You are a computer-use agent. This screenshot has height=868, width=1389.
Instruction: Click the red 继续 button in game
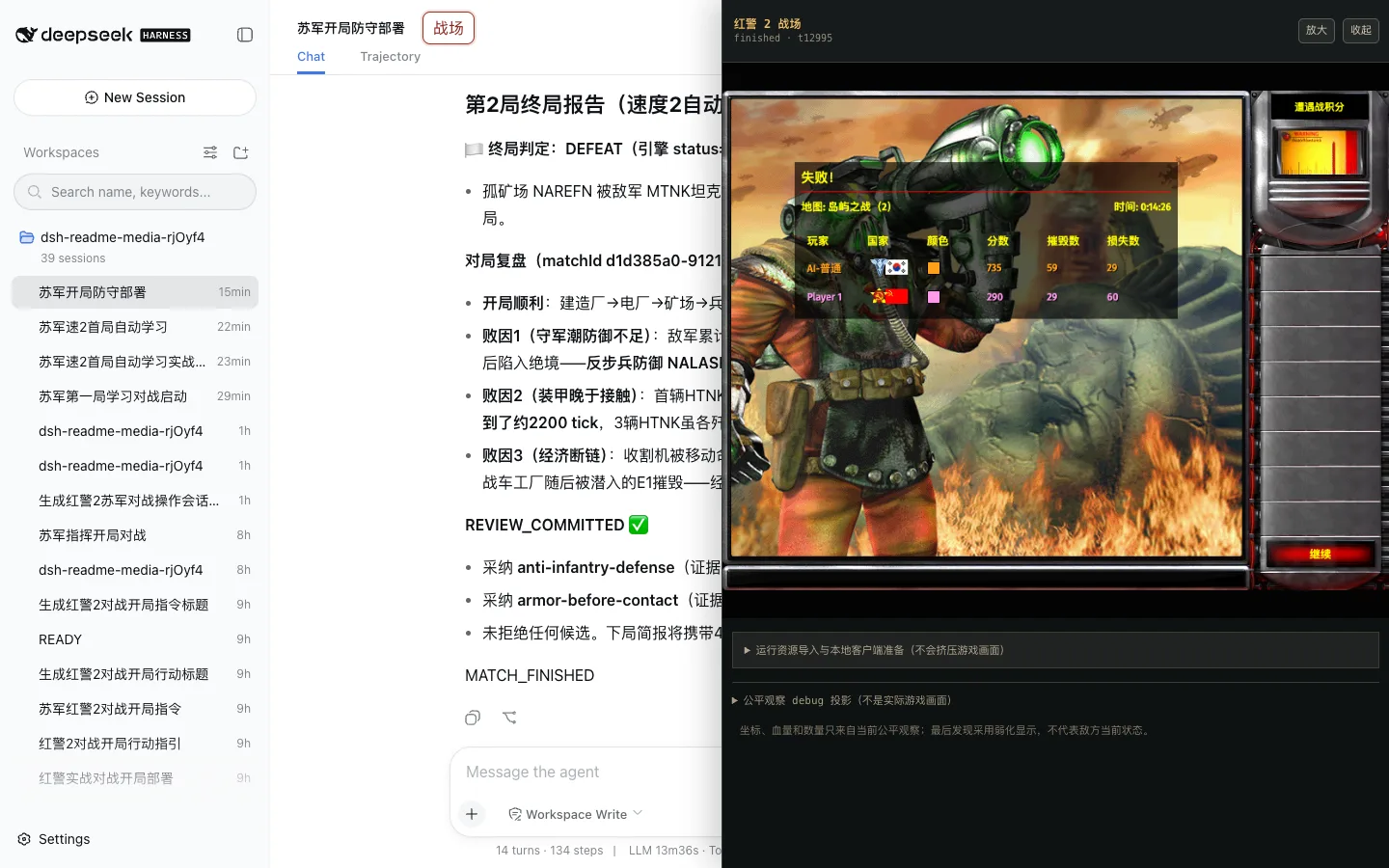click(1320, 554)
